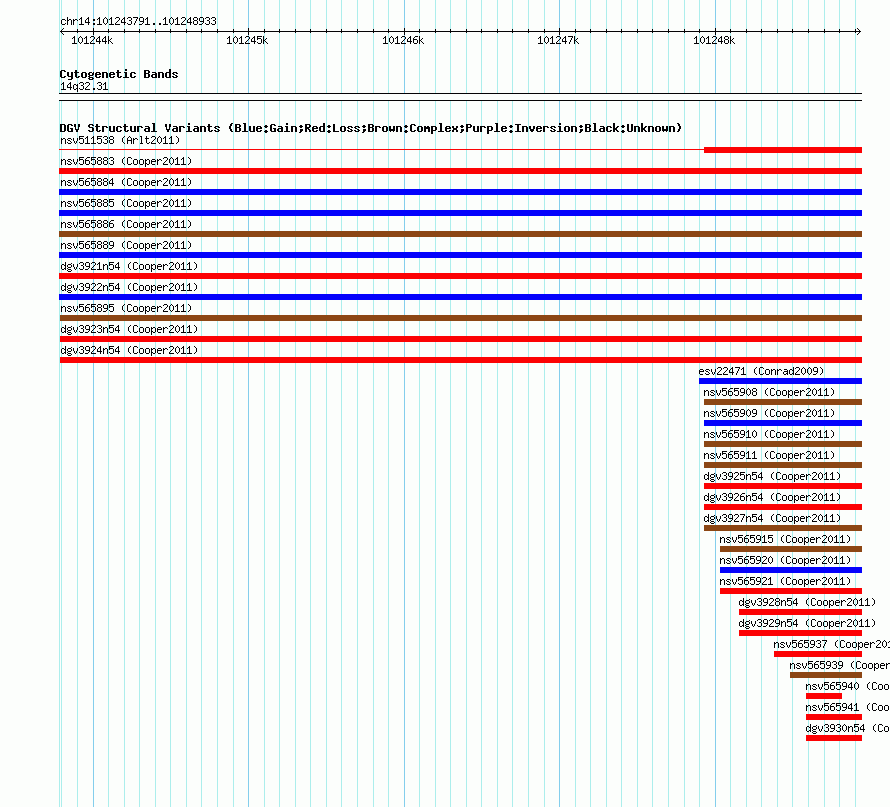Click the nsv565883 (Cooper2011) label
The height and width of the screenshot is (807, 890).
point(126,161)
